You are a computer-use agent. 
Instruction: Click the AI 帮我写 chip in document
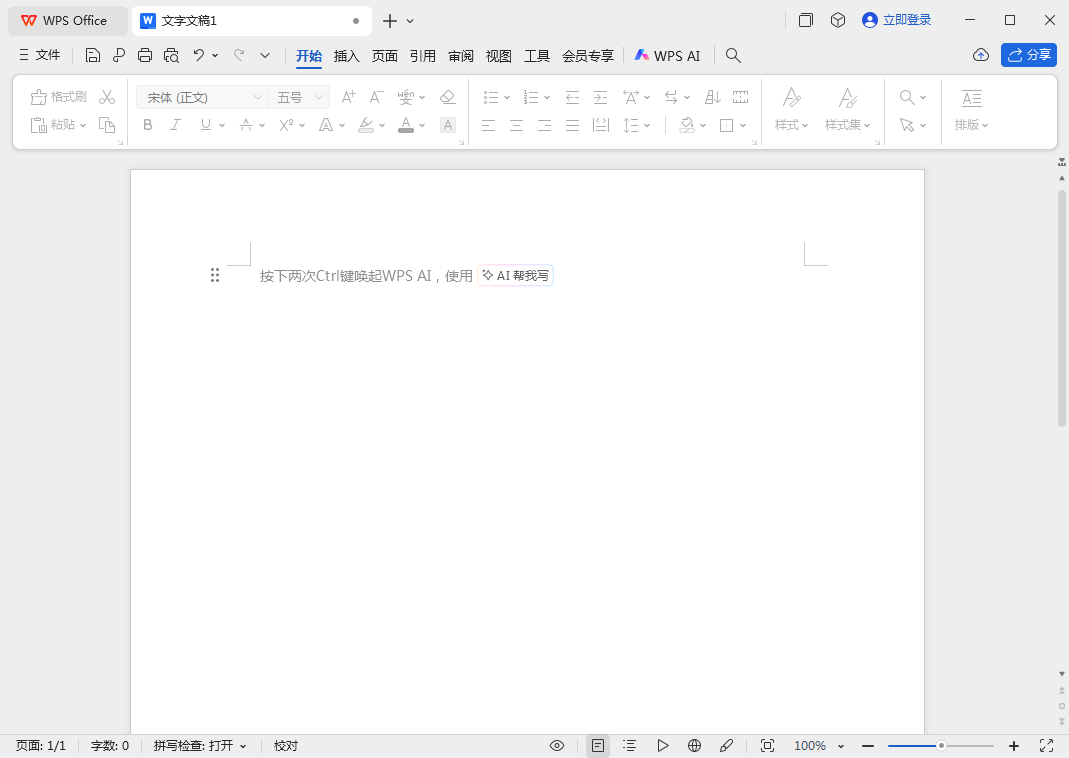516,276
